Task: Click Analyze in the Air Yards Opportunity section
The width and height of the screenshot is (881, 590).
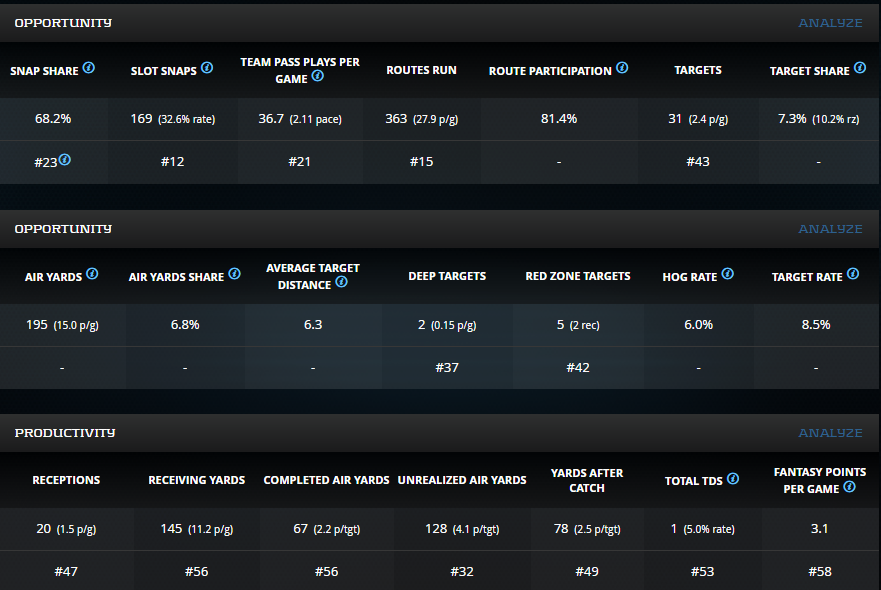Action: tap(829, 229)
